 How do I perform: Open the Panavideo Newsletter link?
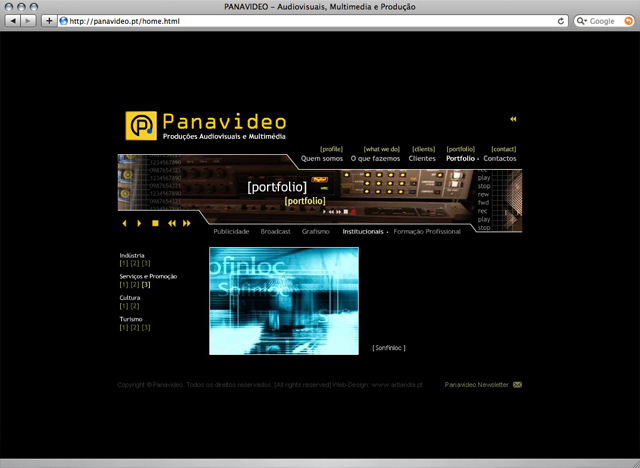point(476,385)
